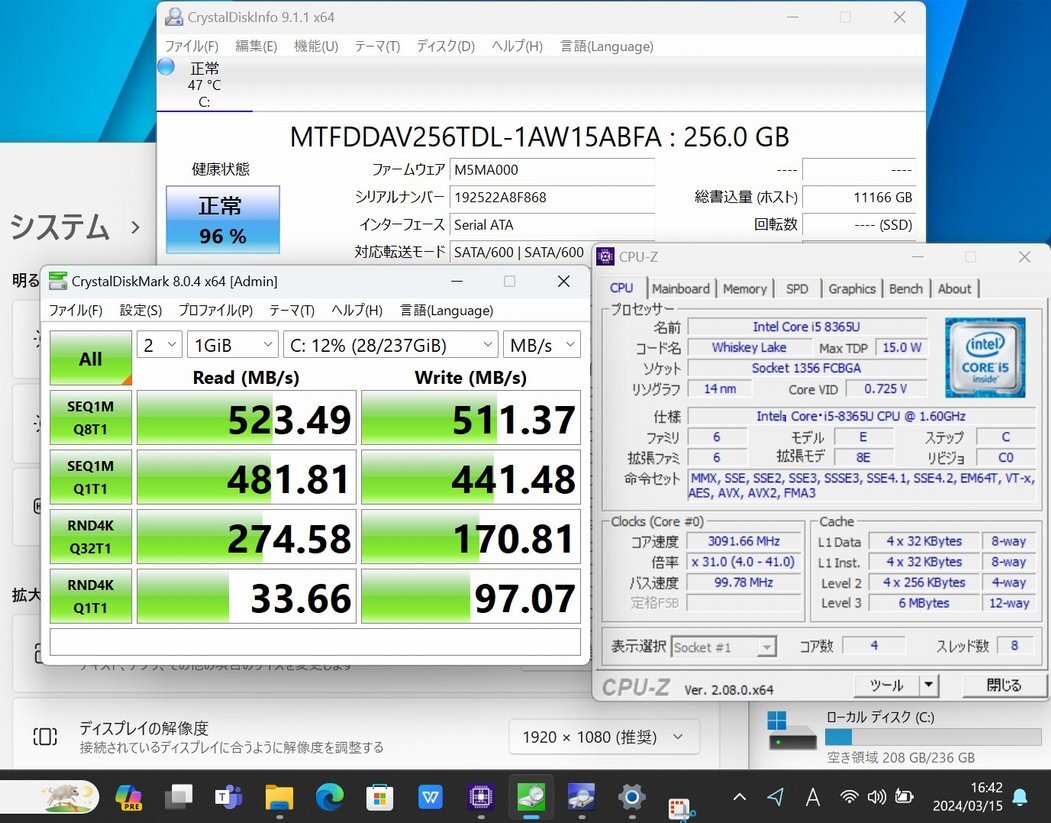Screen dimensions: 1051x823
Task: Open テーマ(T) menu in CrystalDiskInfo
Action: (377, 46)
